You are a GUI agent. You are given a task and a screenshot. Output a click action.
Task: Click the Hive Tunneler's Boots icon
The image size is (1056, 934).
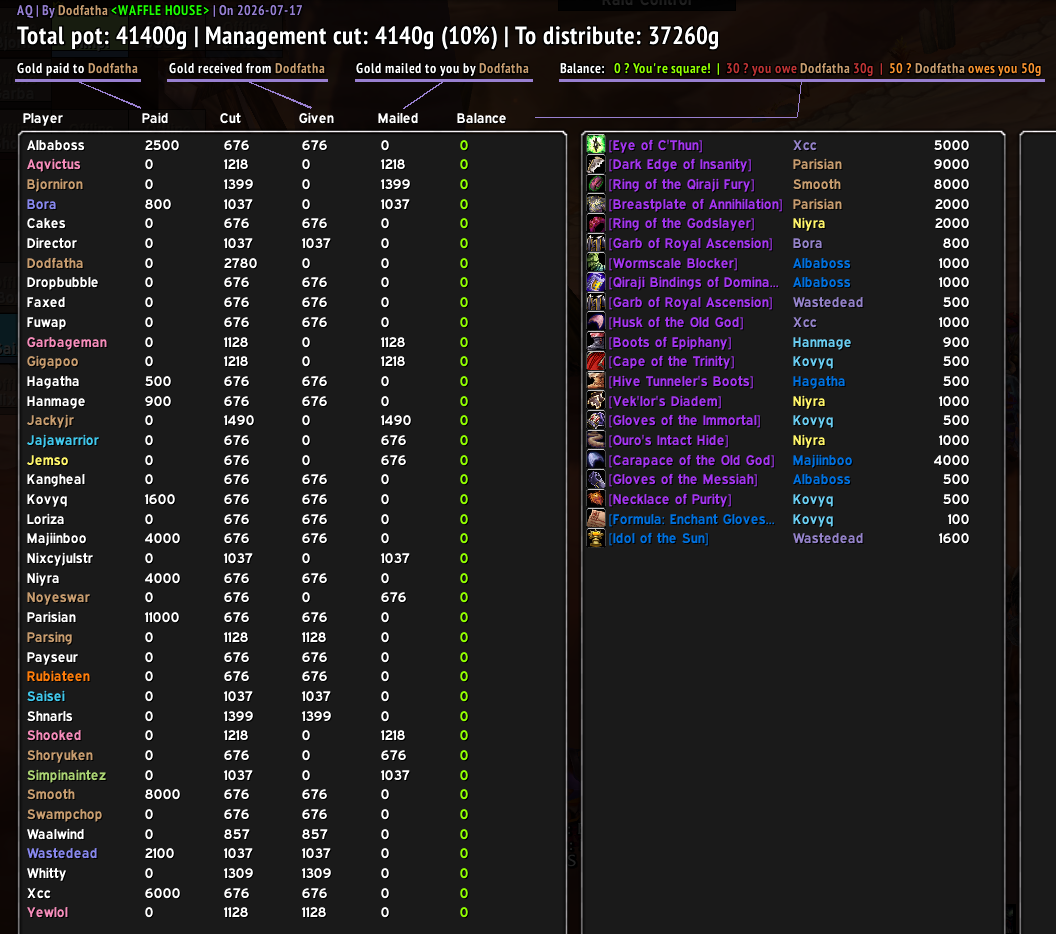[596, 381]
